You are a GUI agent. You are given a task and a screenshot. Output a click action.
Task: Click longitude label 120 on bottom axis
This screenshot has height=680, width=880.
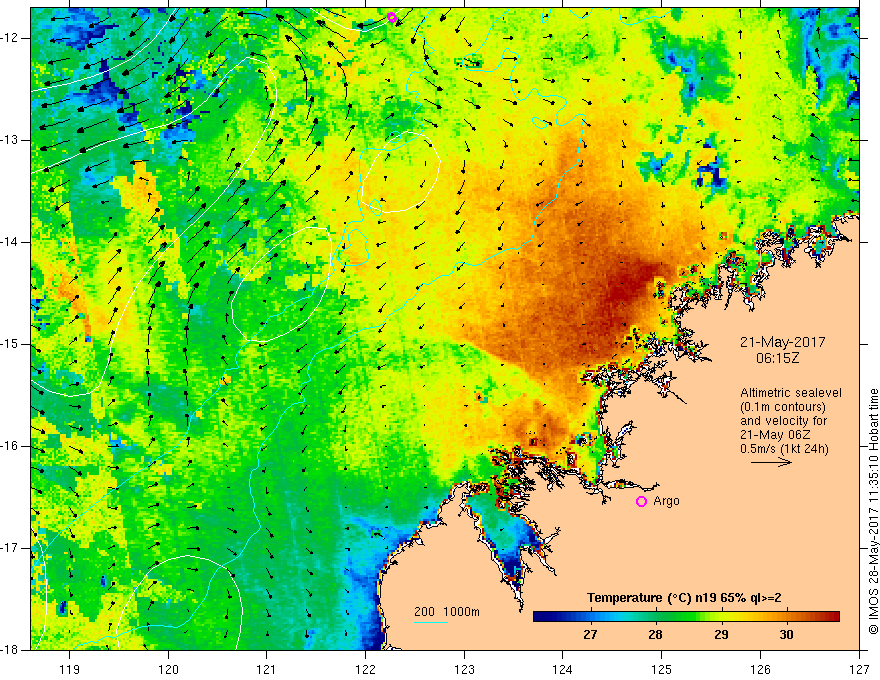coord(168,669)
